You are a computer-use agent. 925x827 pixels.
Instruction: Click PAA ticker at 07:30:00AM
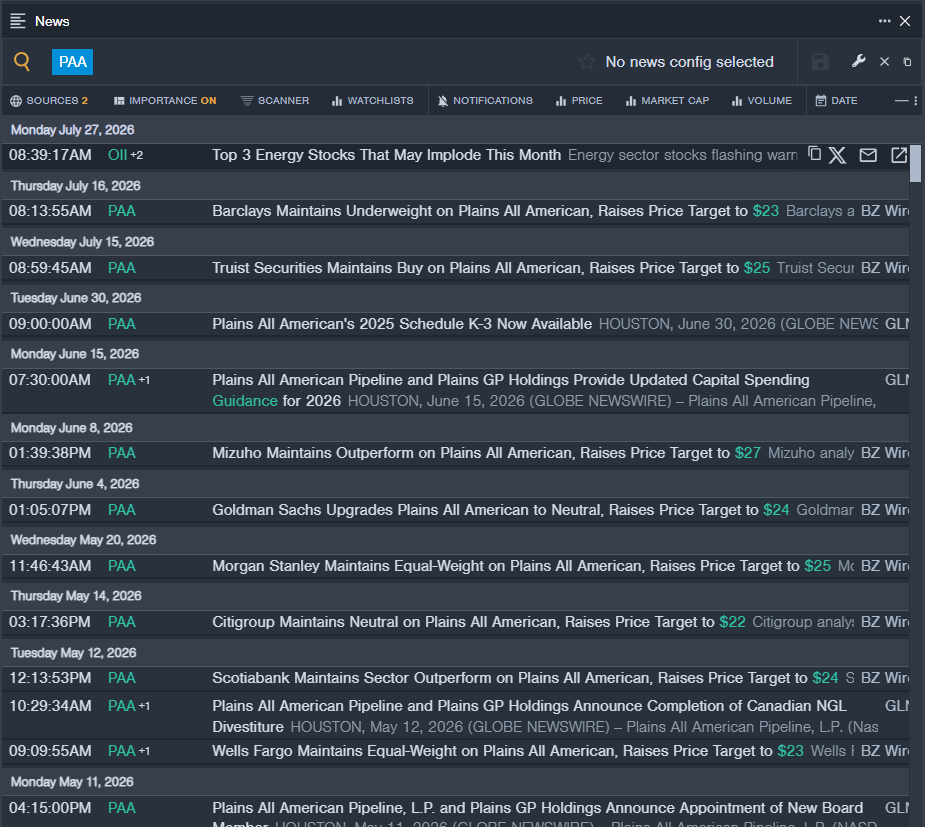(x=122, y=380)
